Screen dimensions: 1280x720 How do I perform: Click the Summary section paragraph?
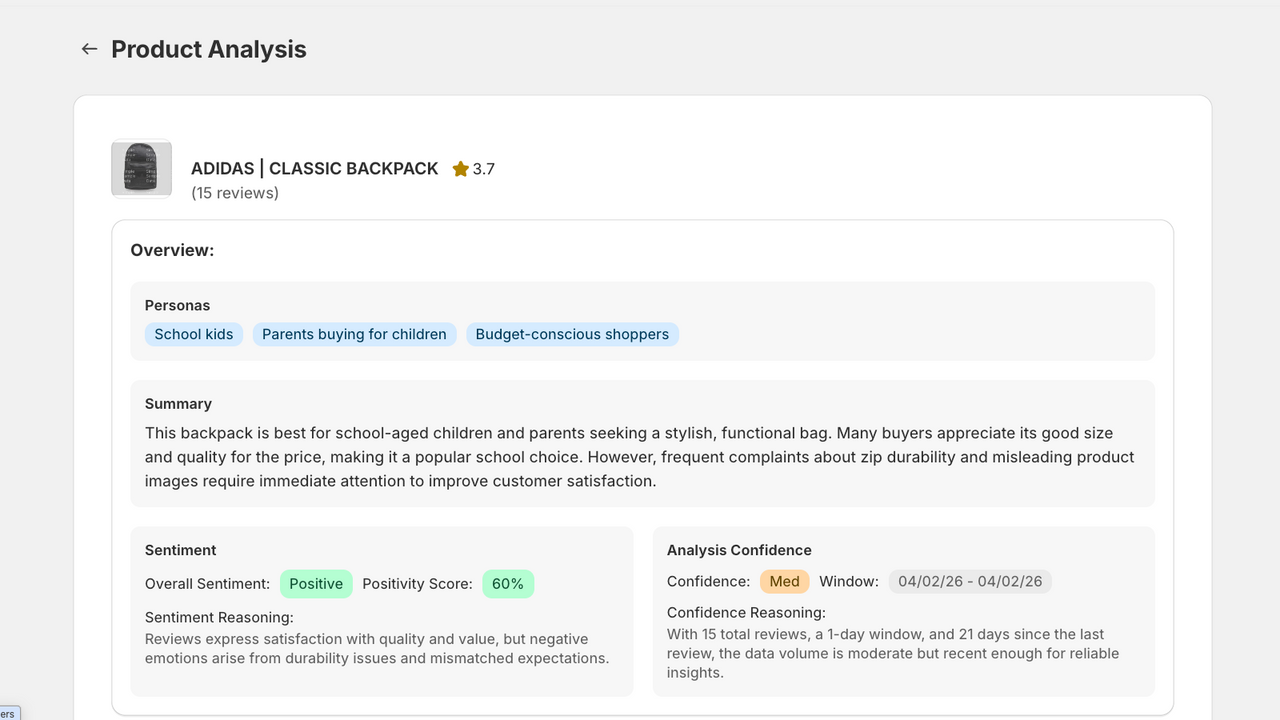(x=640, y=457)
